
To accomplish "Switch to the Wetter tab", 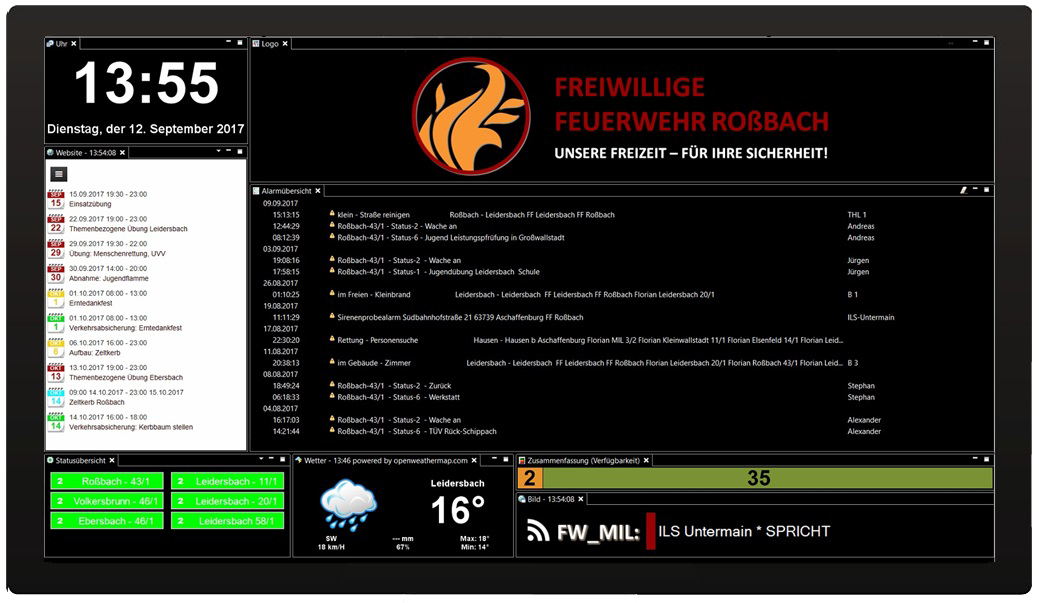I will click(x=386, y=461).
